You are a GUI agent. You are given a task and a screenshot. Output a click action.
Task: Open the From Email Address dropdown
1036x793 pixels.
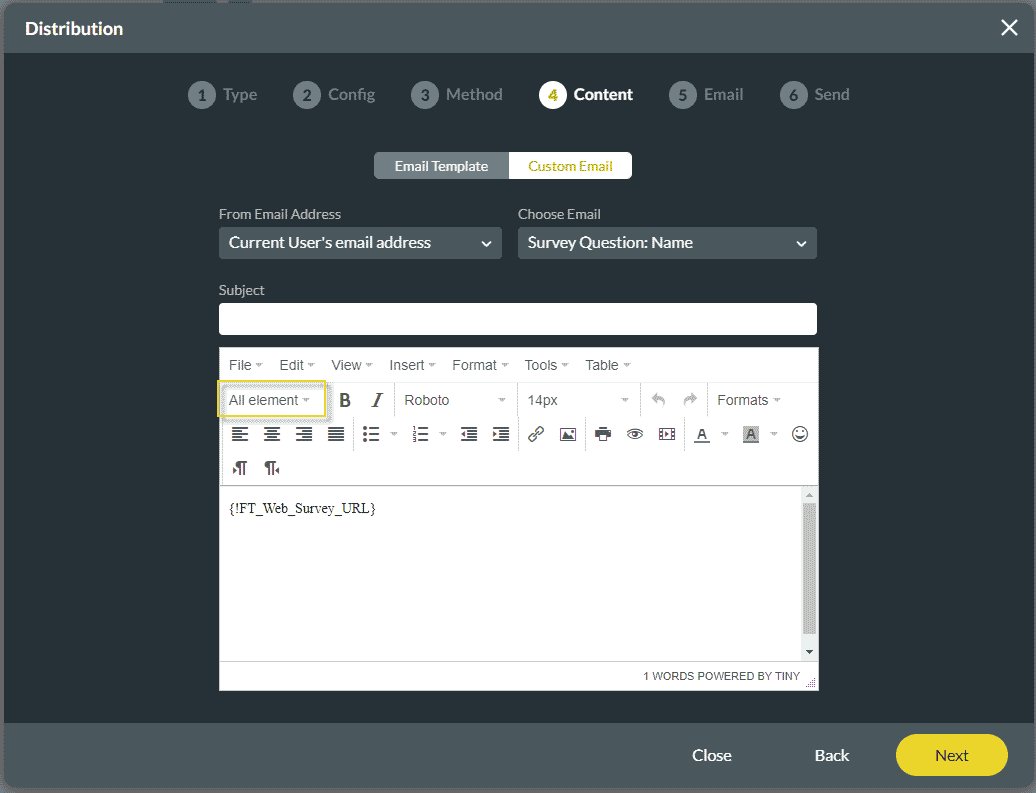click(360, 243)
